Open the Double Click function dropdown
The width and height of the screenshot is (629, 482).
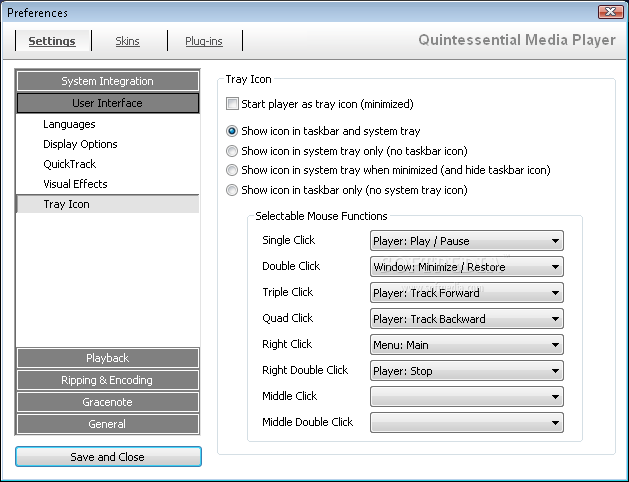(467, 267)
